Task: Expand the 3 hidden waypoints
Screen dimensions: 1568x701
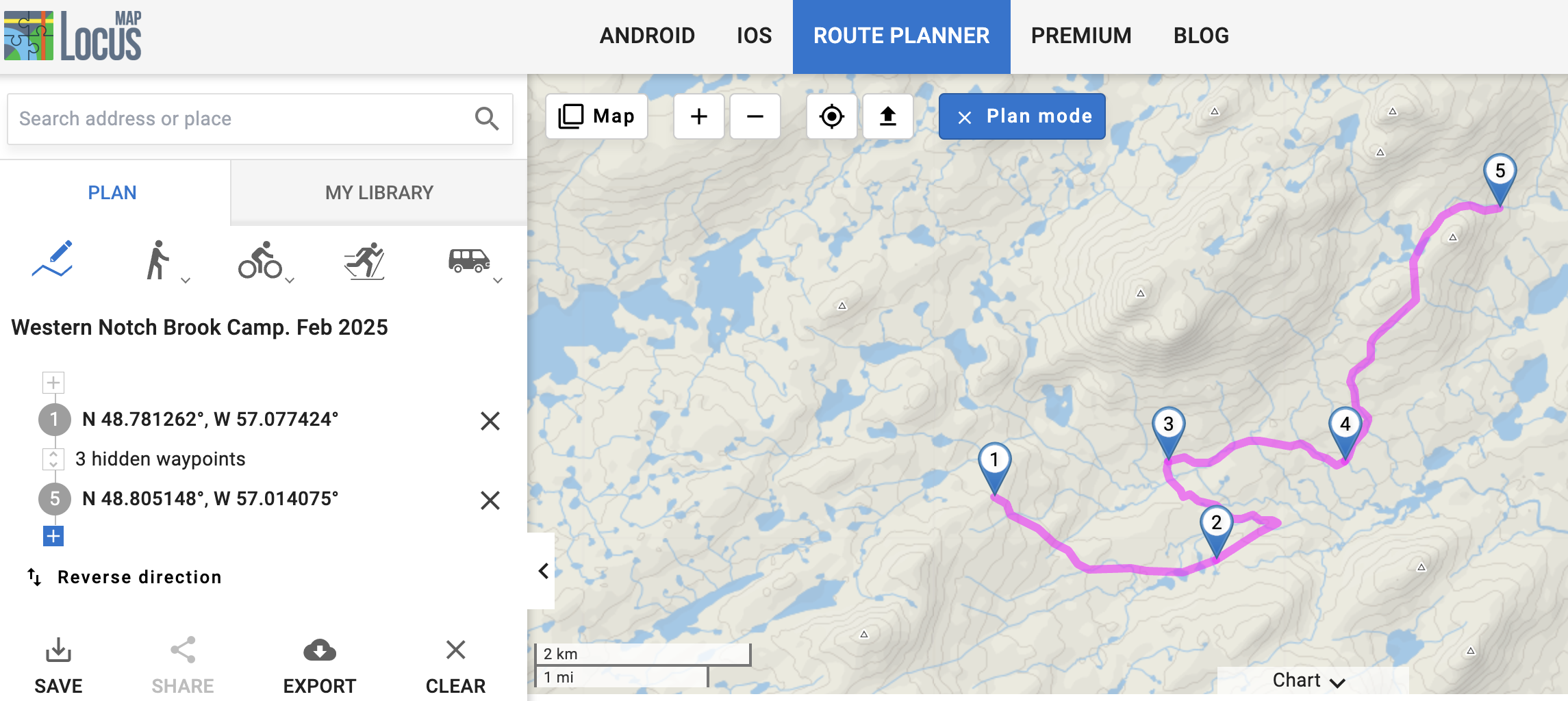Action: [53, 459]
